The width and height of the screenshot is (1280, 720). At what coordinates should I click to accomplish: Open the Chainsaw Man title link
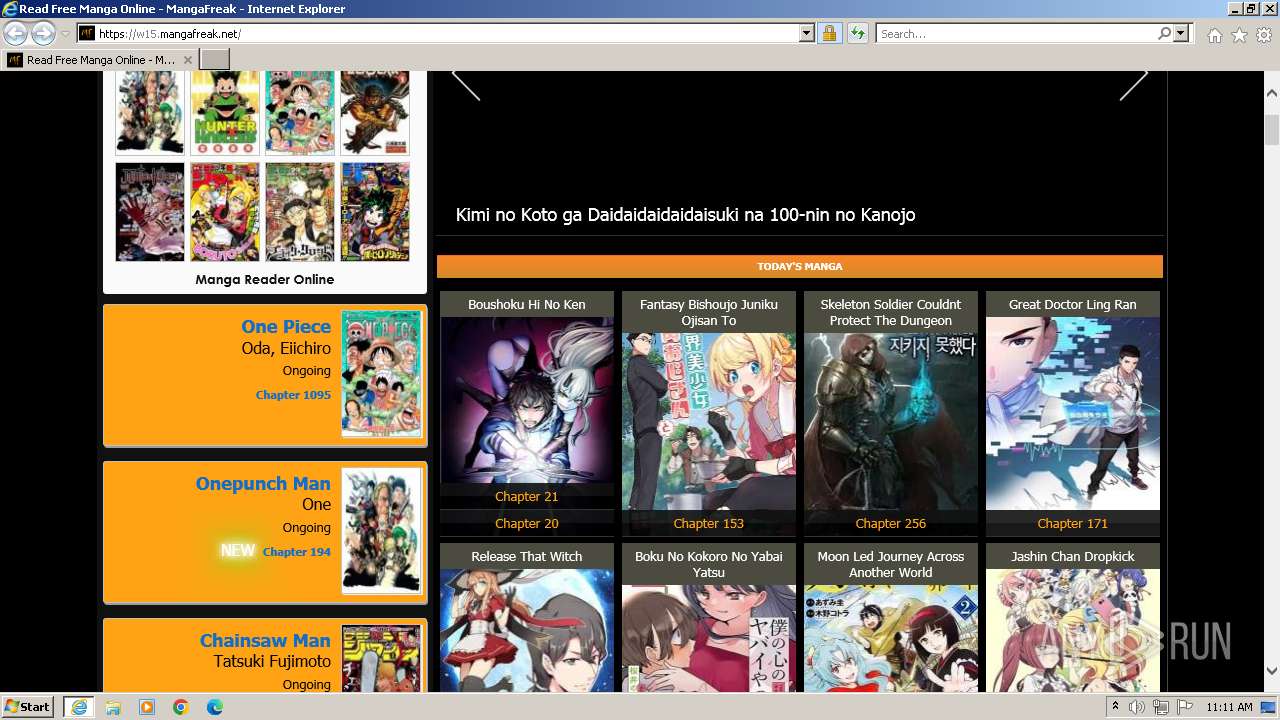[265, 640]
